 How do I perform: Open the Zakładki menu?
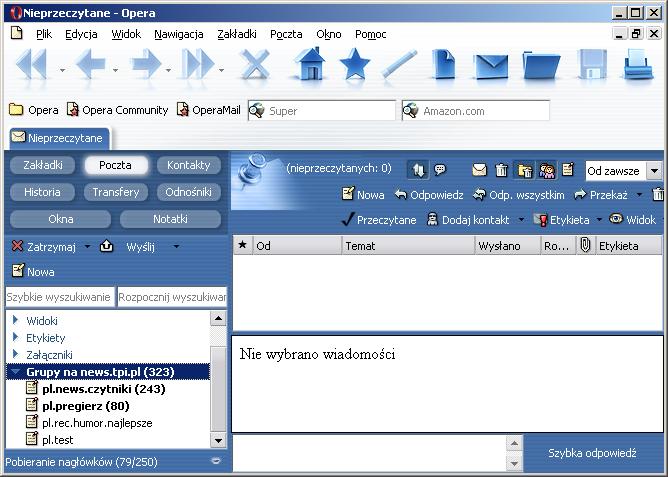(236, 34)
